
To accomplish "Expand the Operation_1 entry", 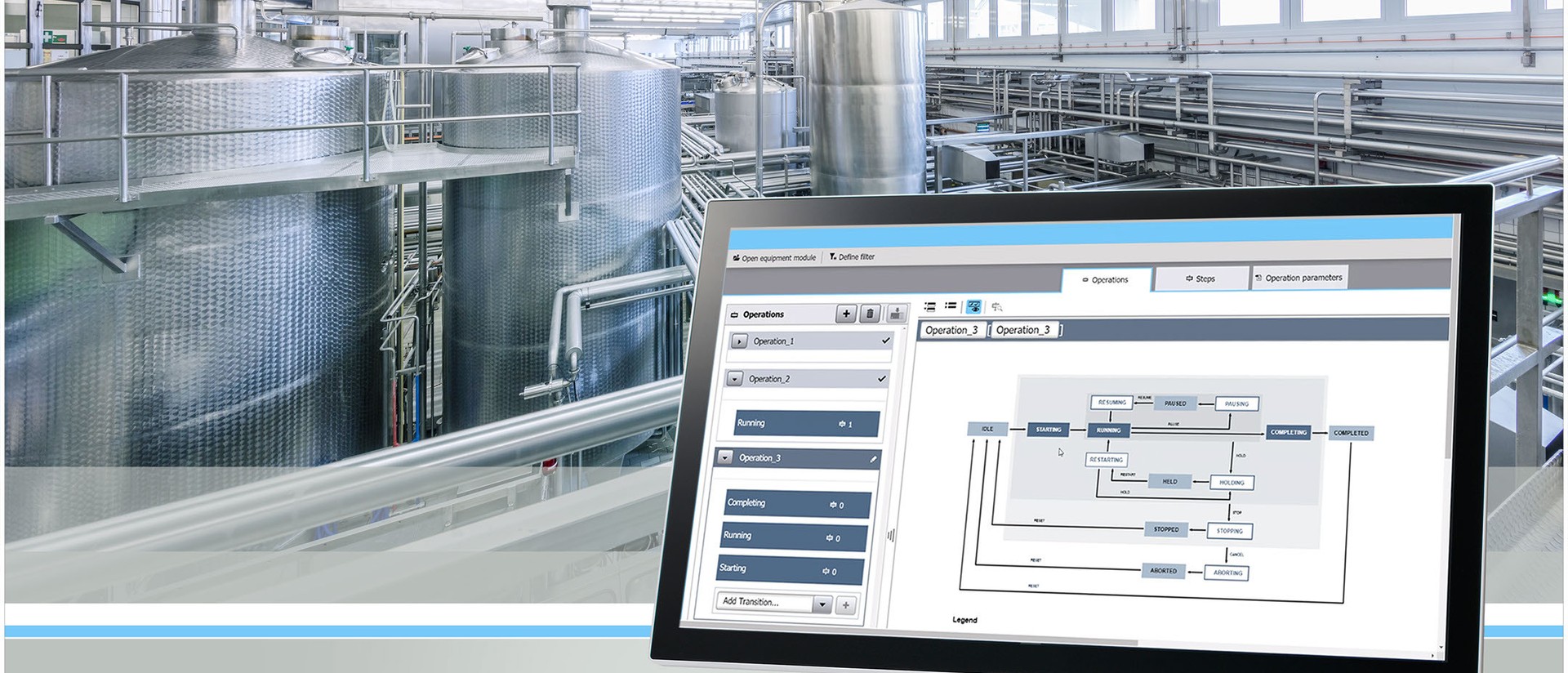I will pos(739,341).
